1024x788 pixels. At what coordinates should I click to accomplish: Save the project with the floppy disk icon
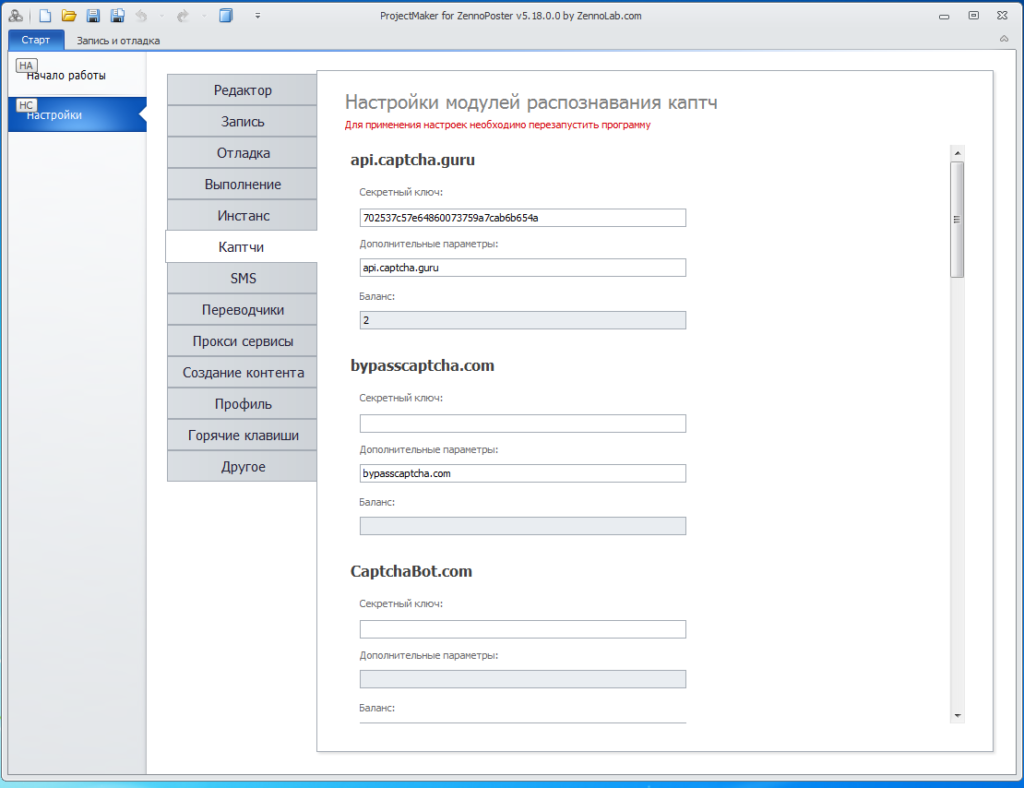(93, 16)
